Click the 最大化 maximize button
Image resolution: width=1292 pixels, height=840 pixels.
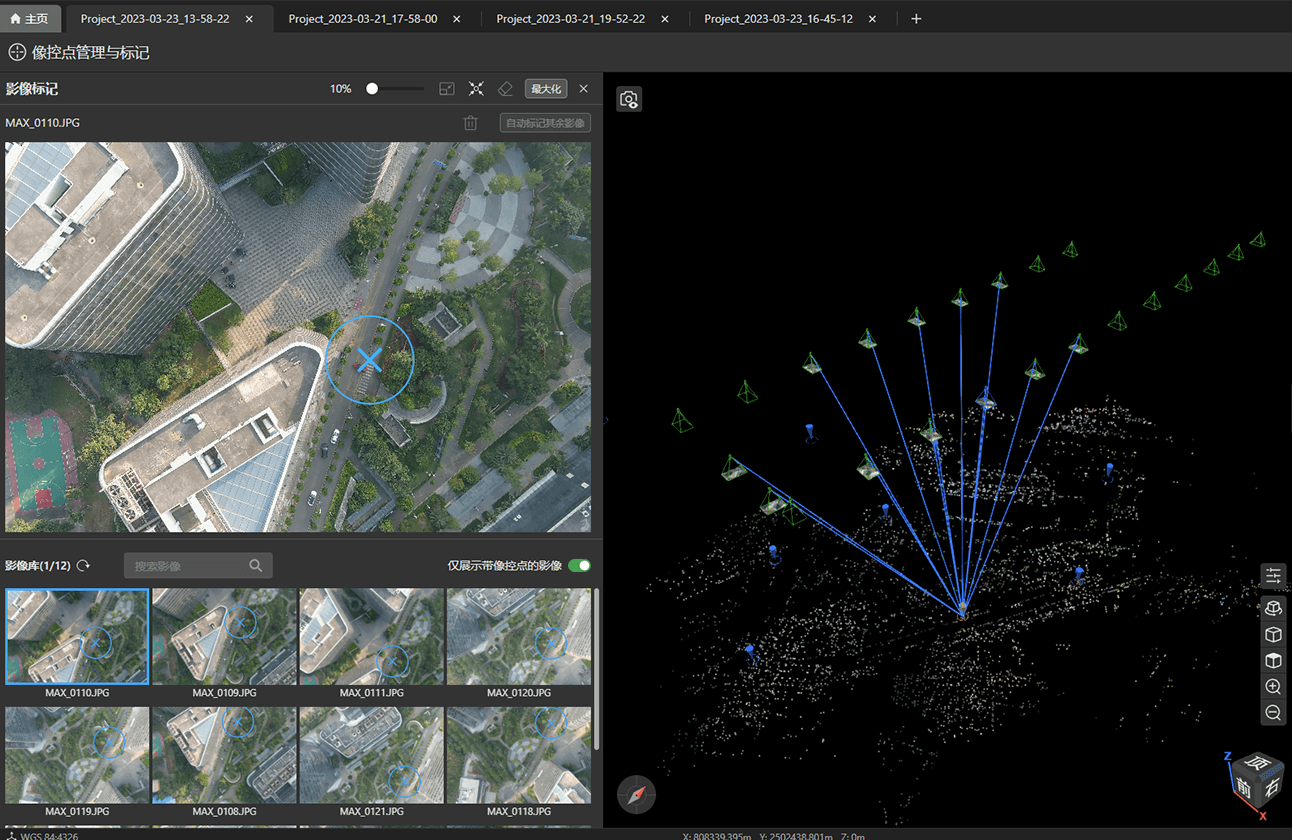[x=546, y=89]
